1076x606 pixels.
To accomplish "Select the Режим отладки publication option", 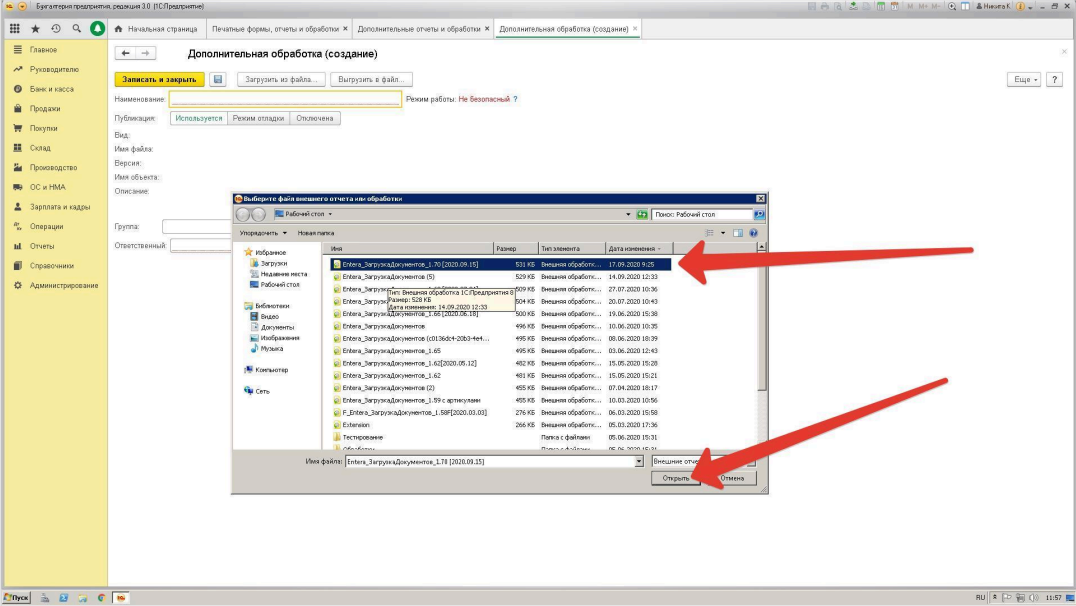I will (258, 118).
